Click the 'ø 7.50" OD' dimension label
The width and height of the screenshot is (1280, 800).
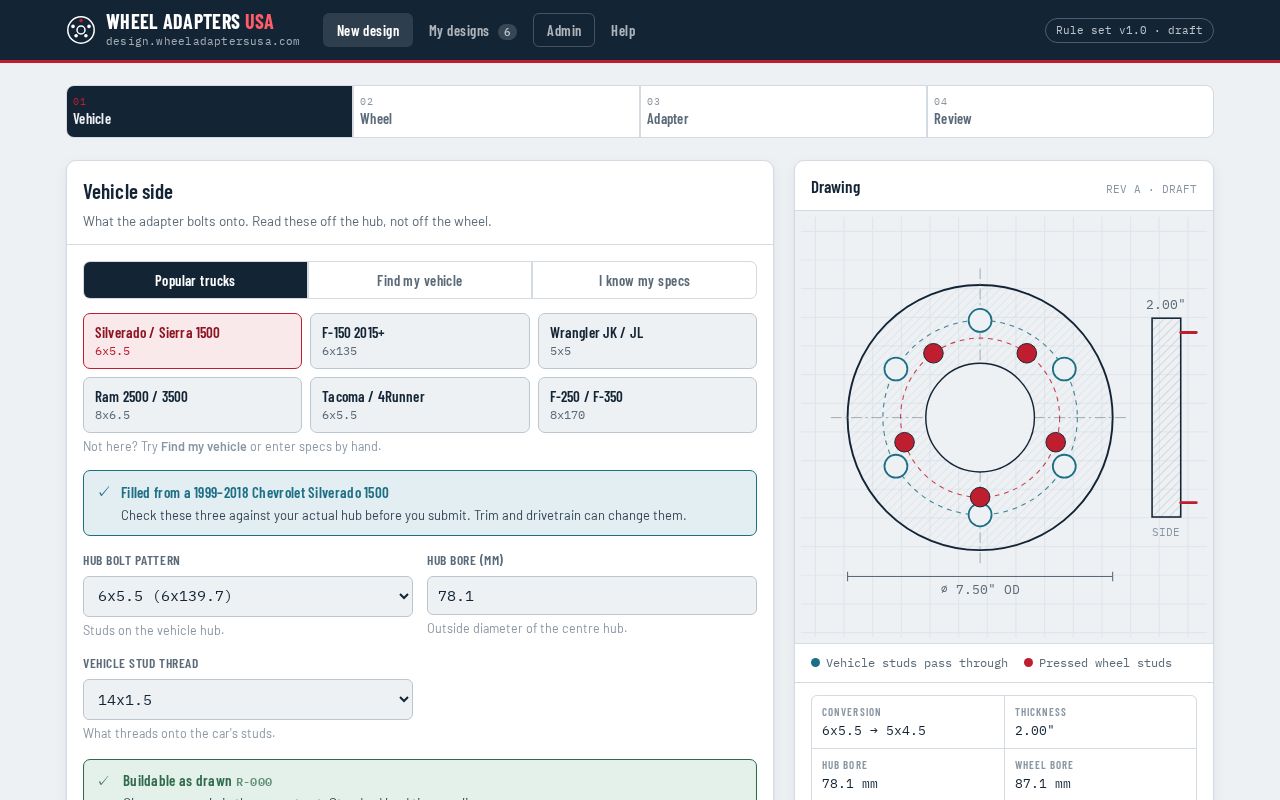pyautogui.click(x=980, y=590)
